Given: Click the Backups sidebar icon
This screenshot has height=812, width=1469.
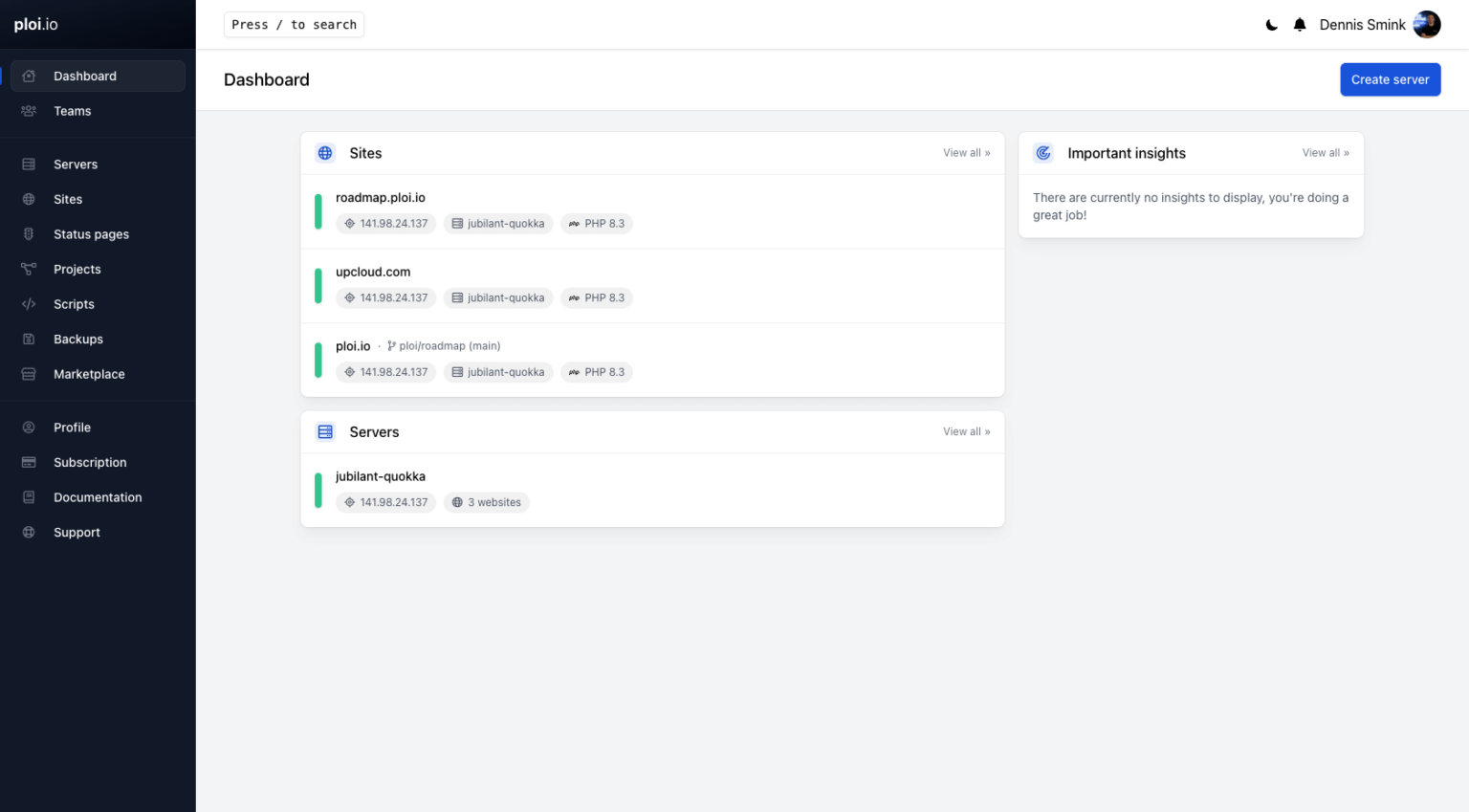Looking at the screenshot, I should pyautogui.click(x=29, y=340).
